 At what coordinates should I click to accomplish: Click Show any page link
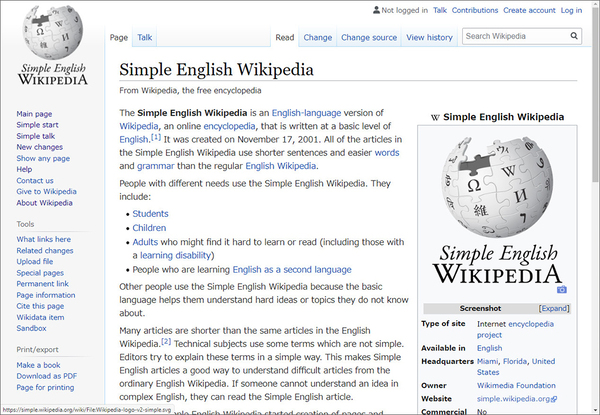pyautogui.click(x=43, y=158)
